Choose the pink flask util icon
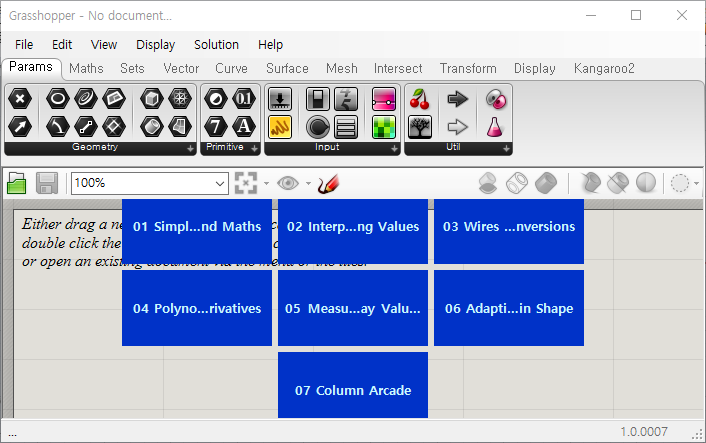This screenshot has height=443, width=706. [x=495, y=127]
